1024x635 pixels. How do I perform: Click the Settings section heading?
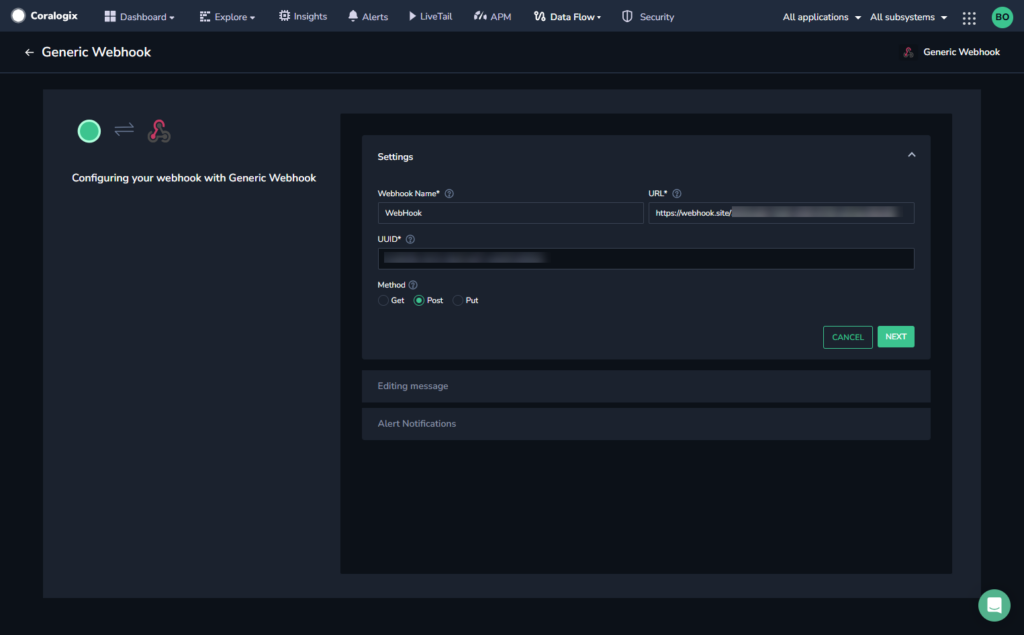click(x=395, y=157)
